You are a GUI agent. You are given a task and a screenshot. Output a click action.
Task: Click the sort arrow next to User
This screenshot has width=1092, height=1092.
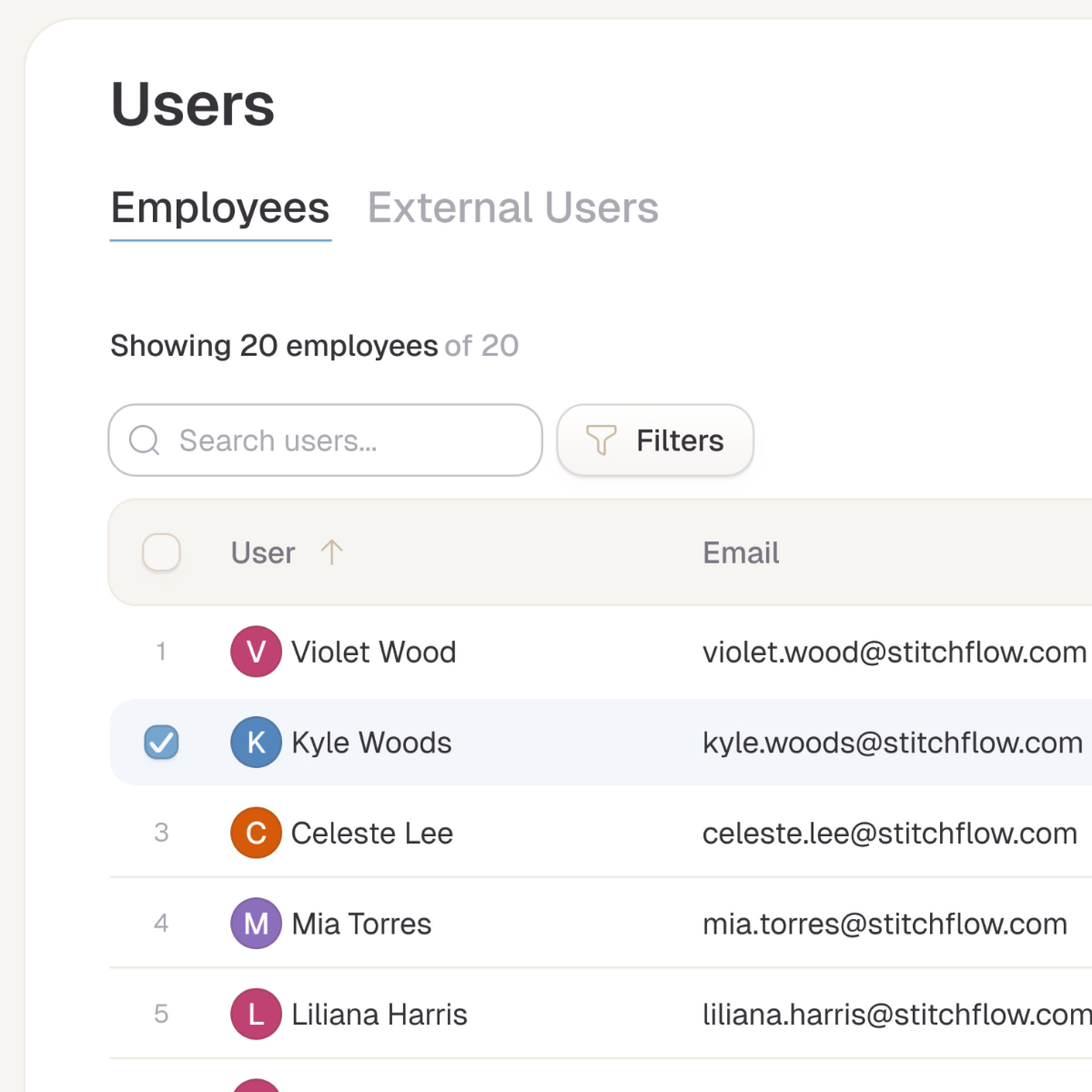pyautogui.click(x=332, y=552)
